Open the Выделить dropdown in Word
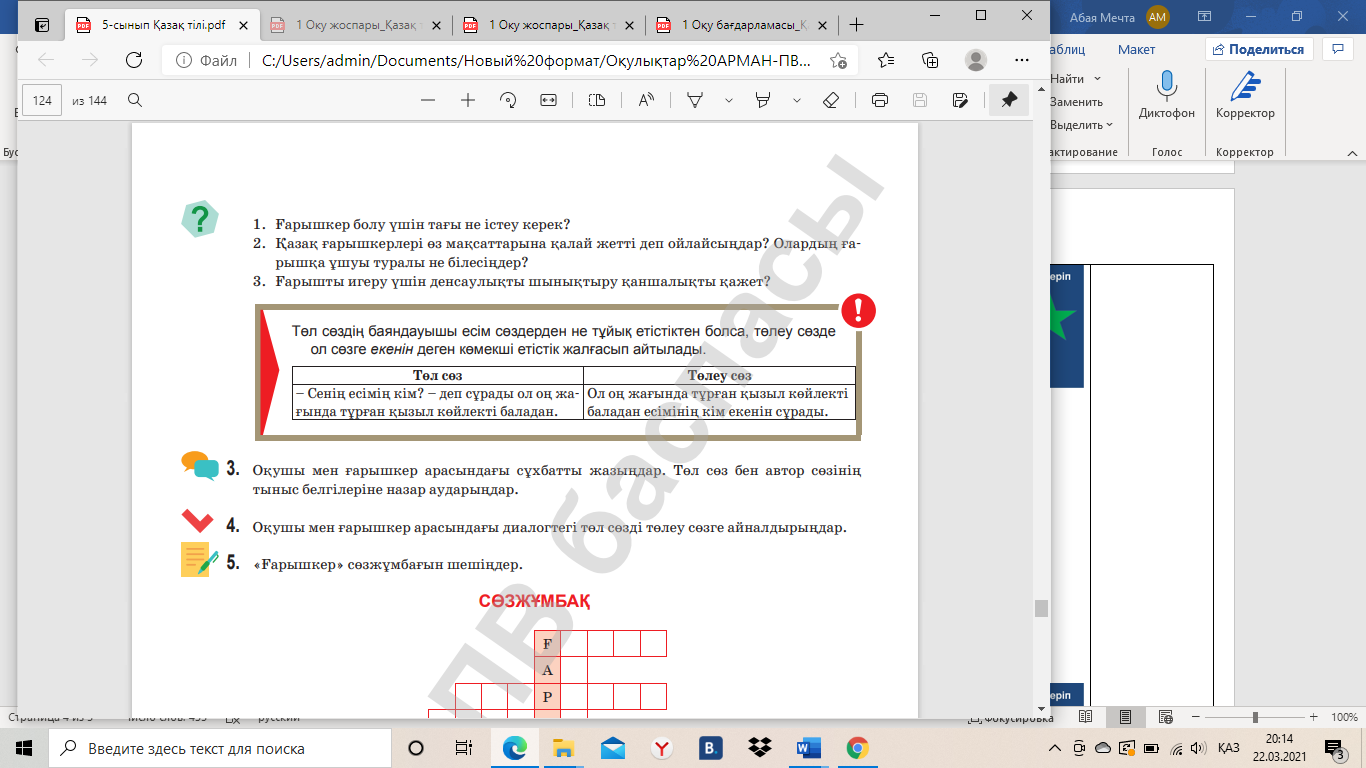Viewport: 1366px width, 768px height. click(x=1081, y=124)
